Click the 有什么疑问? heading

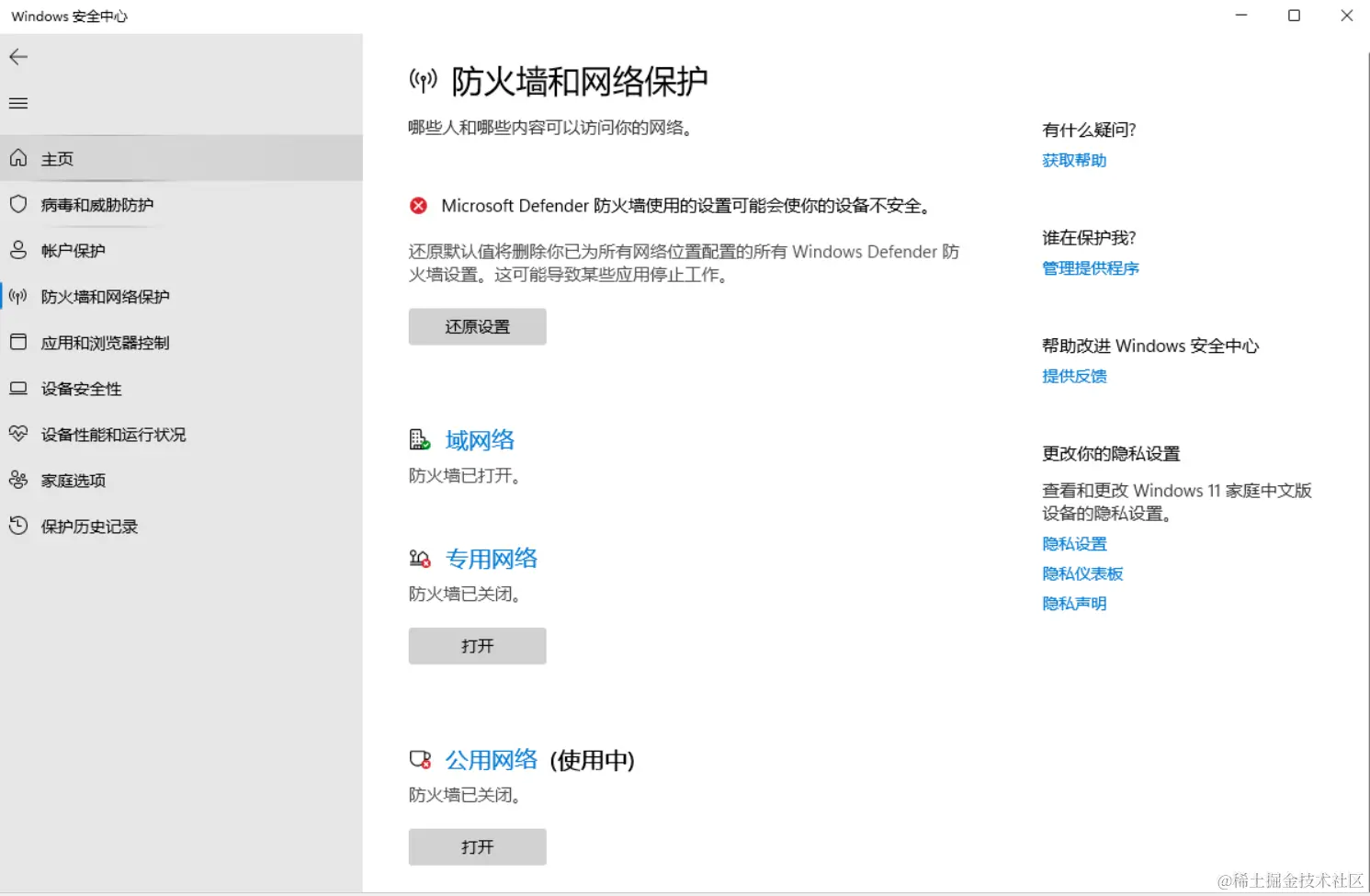pyautogui.click(x=1089, y=130)
